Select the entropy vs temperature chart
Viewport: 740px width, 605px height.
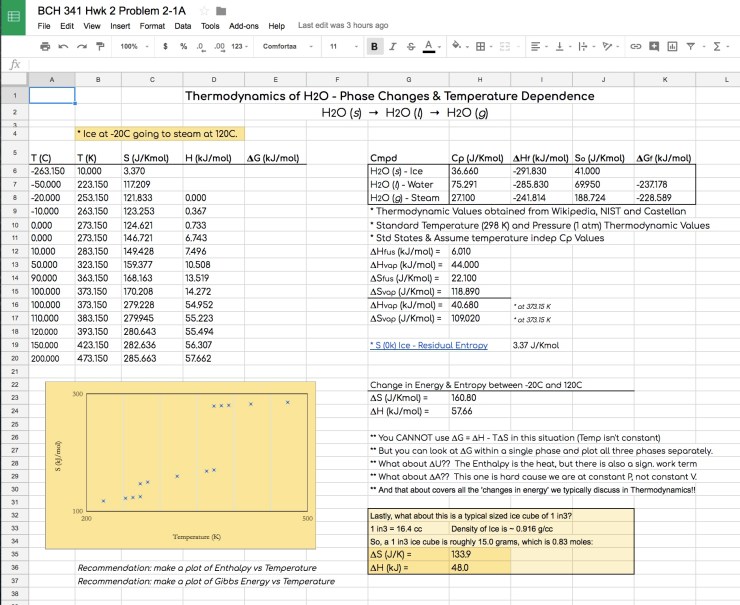click(x=181, y=465)
